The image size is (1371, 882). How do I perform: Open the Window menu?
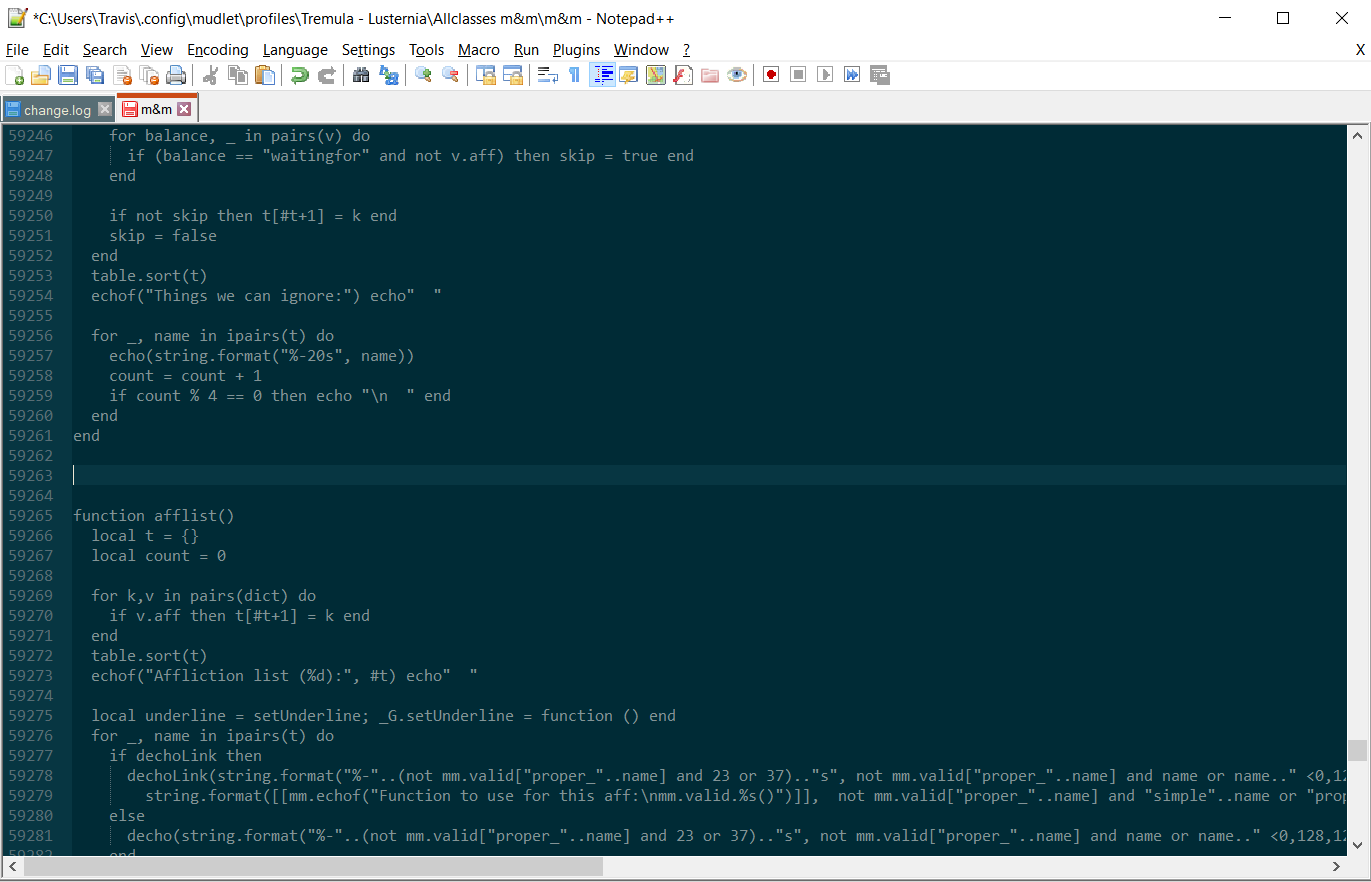[x=641, y=50]
